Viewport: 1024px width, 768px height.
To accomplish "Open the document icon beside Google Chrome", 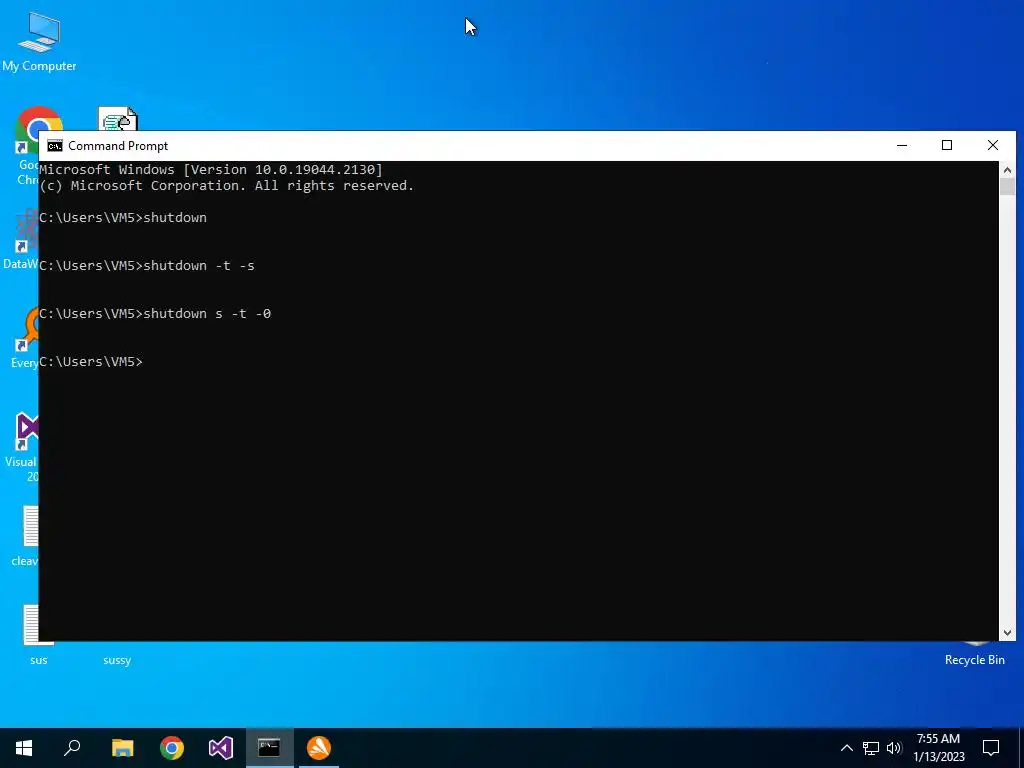I will (118, 120).
